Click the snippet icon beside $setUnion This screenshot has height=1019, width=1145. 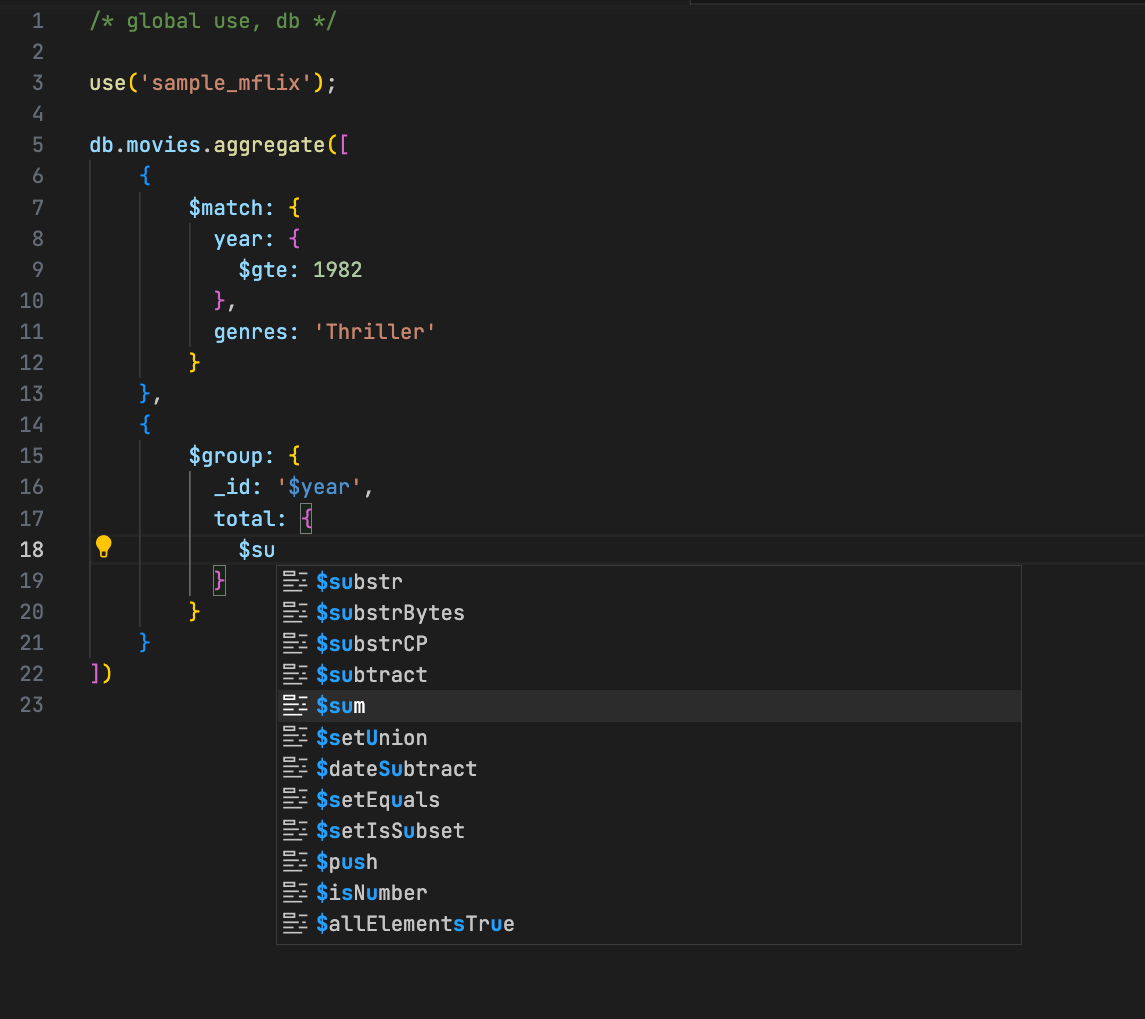coord(295,737)
